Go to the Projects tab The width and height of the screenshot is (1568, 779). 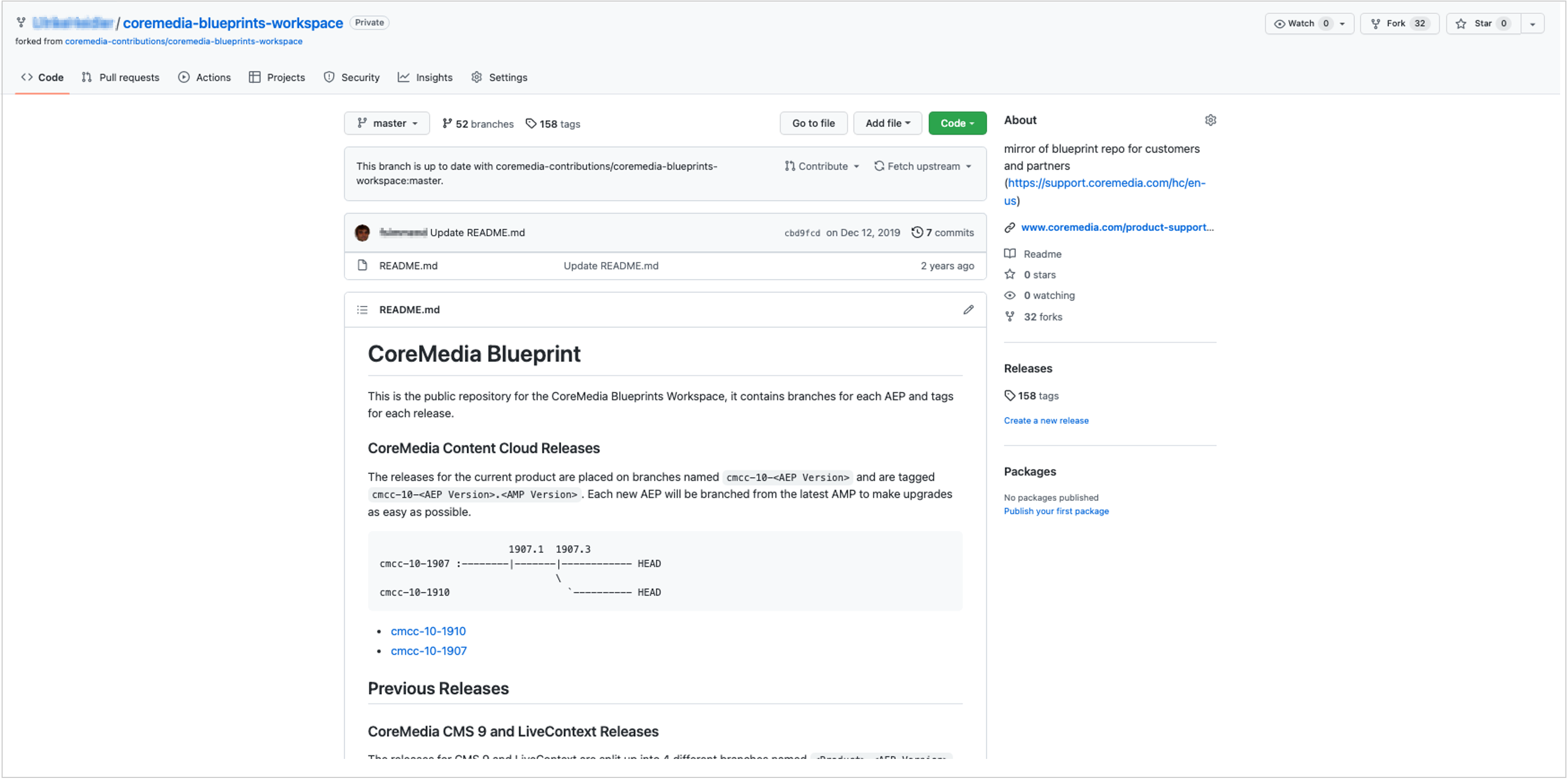pyautogui.click(x=277, y=77)
